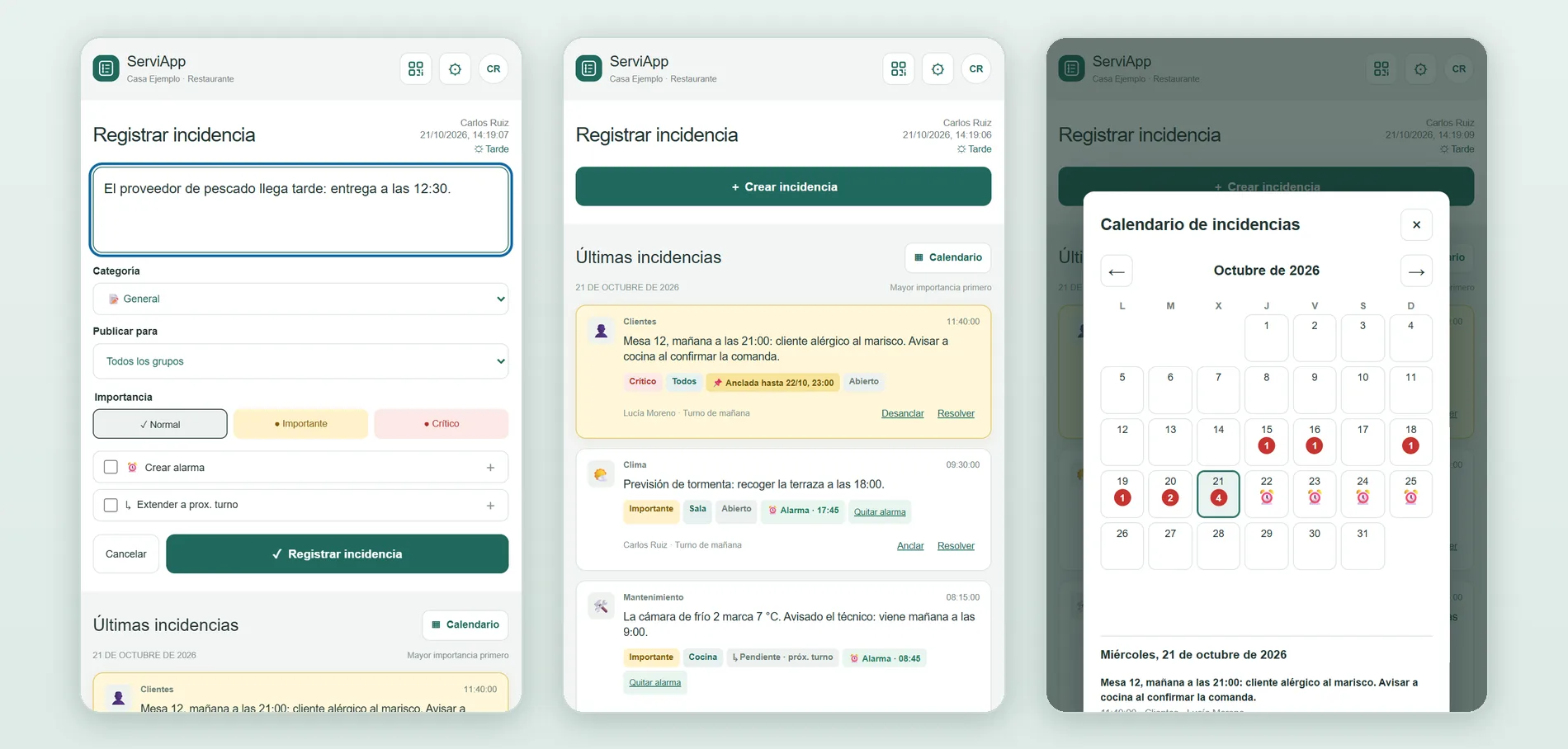Expand the Crear alarma plus options
Image resolution: width=1568 pixels, height=749 pixels.
[x=490, y=468]
